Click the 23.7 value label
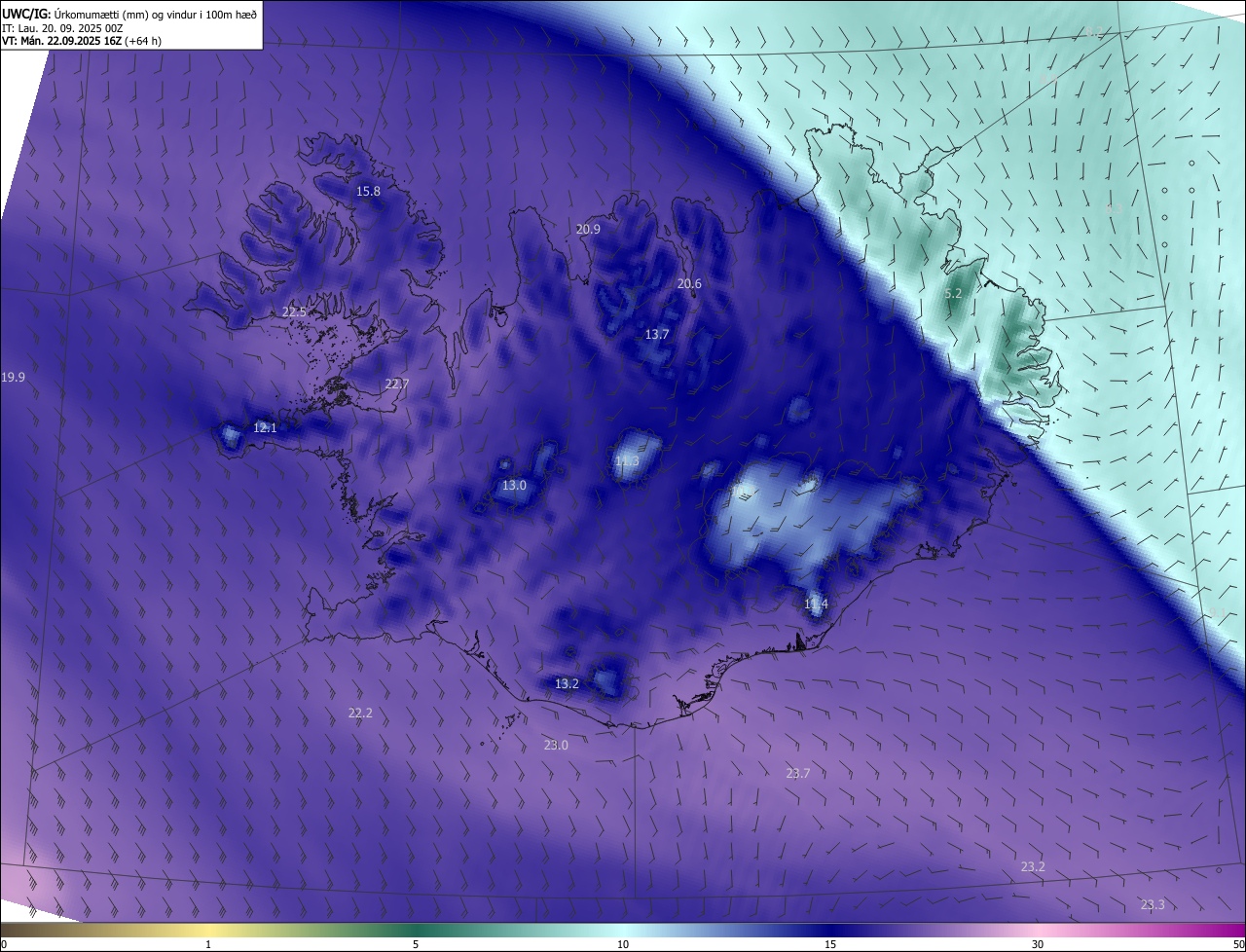The image size is (1246, 952). (797, 774)
